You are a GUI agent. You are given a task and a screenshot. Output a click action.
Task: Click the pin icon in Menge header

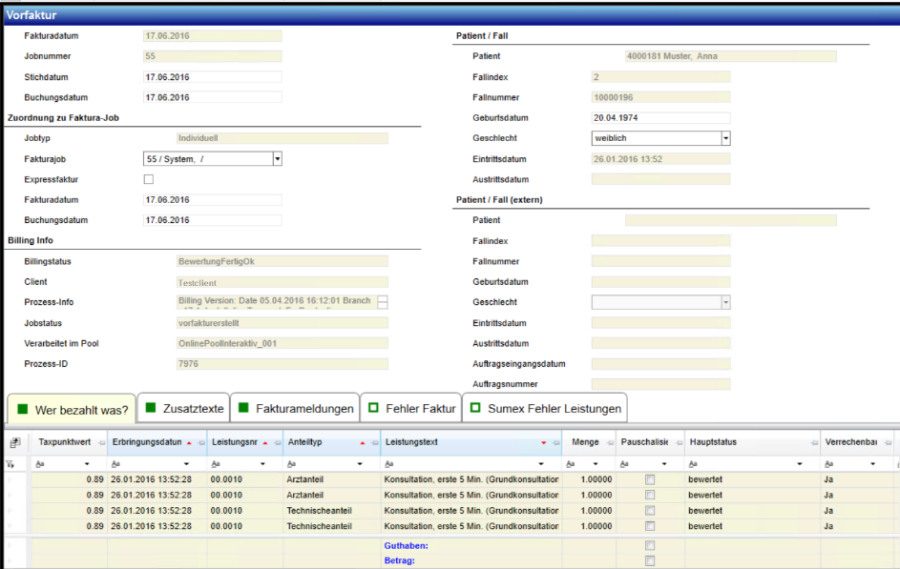609,442
